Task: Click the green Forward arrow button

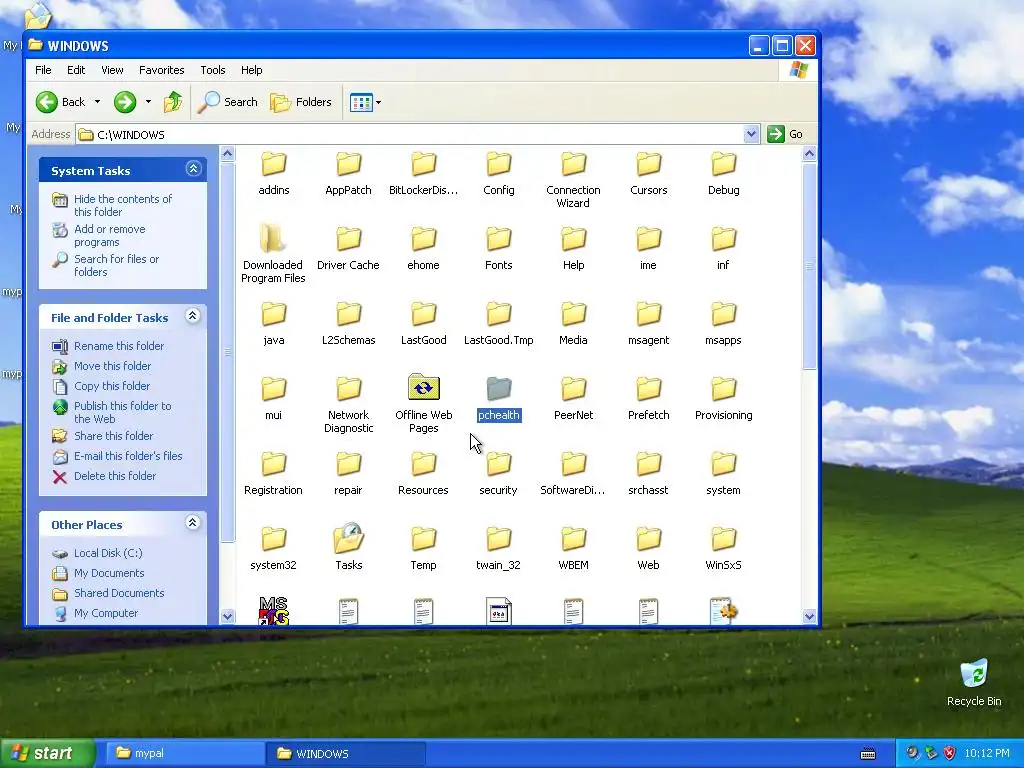Action: 125,102
